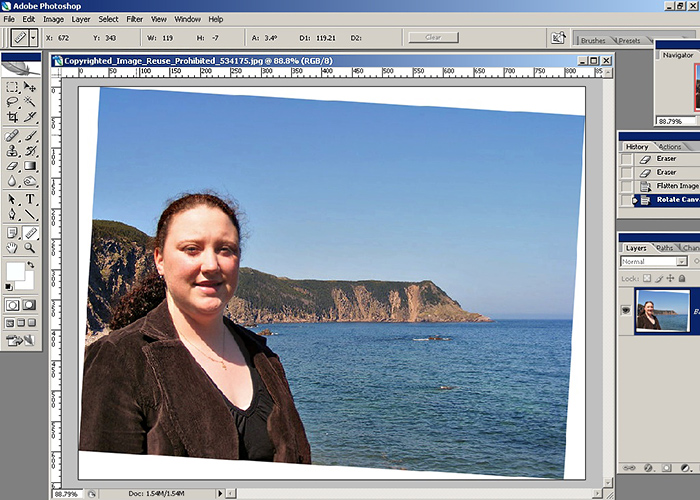Select the Magic Wand tool
Image resolution: width=700 pixels, height=500 pixels.
(x=29, y=102)
